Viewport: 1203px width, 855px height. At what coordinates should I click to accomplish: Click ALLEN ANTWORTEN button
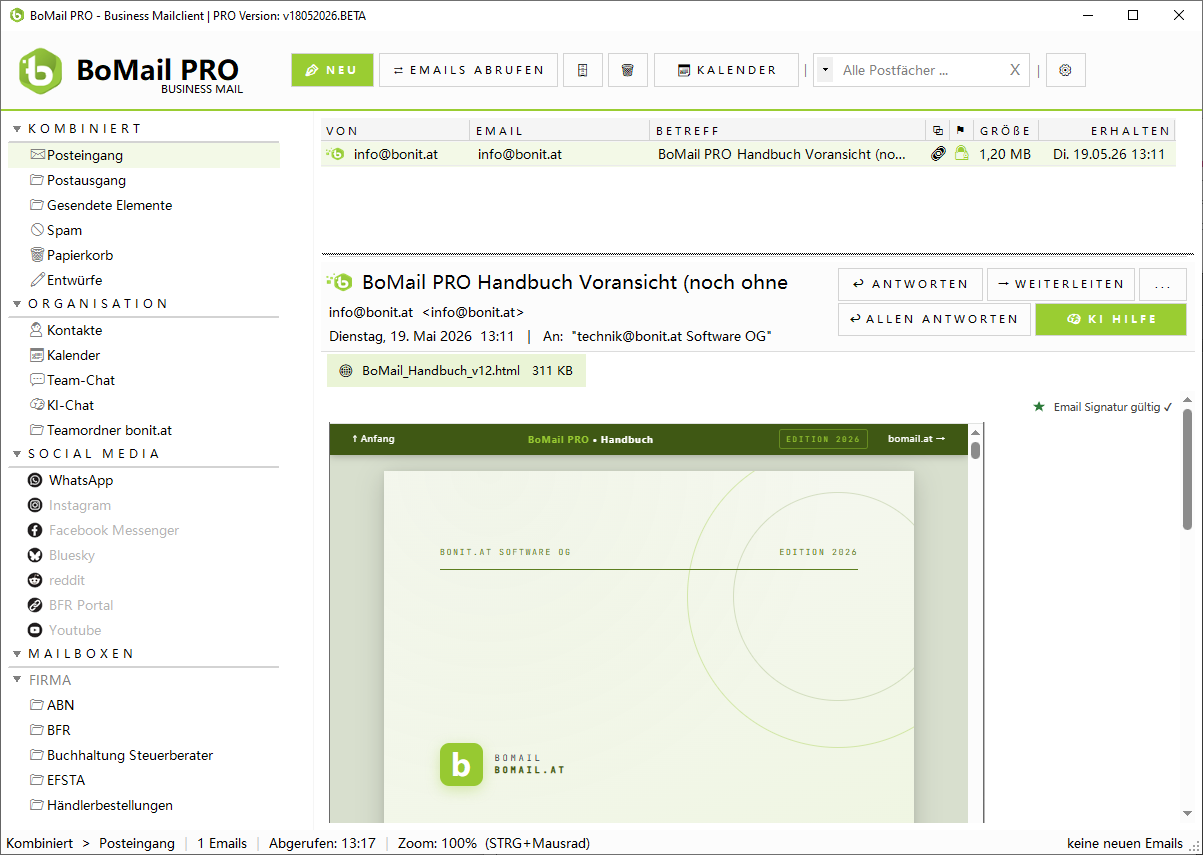point(934,319)
